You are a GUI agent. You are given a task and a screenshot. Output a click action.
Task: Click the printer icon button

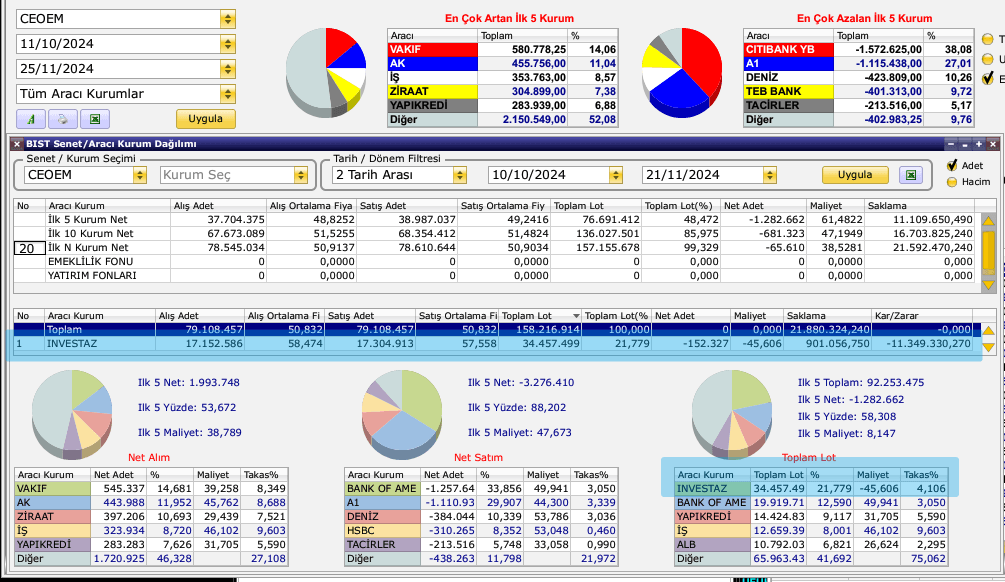[62, 119]
